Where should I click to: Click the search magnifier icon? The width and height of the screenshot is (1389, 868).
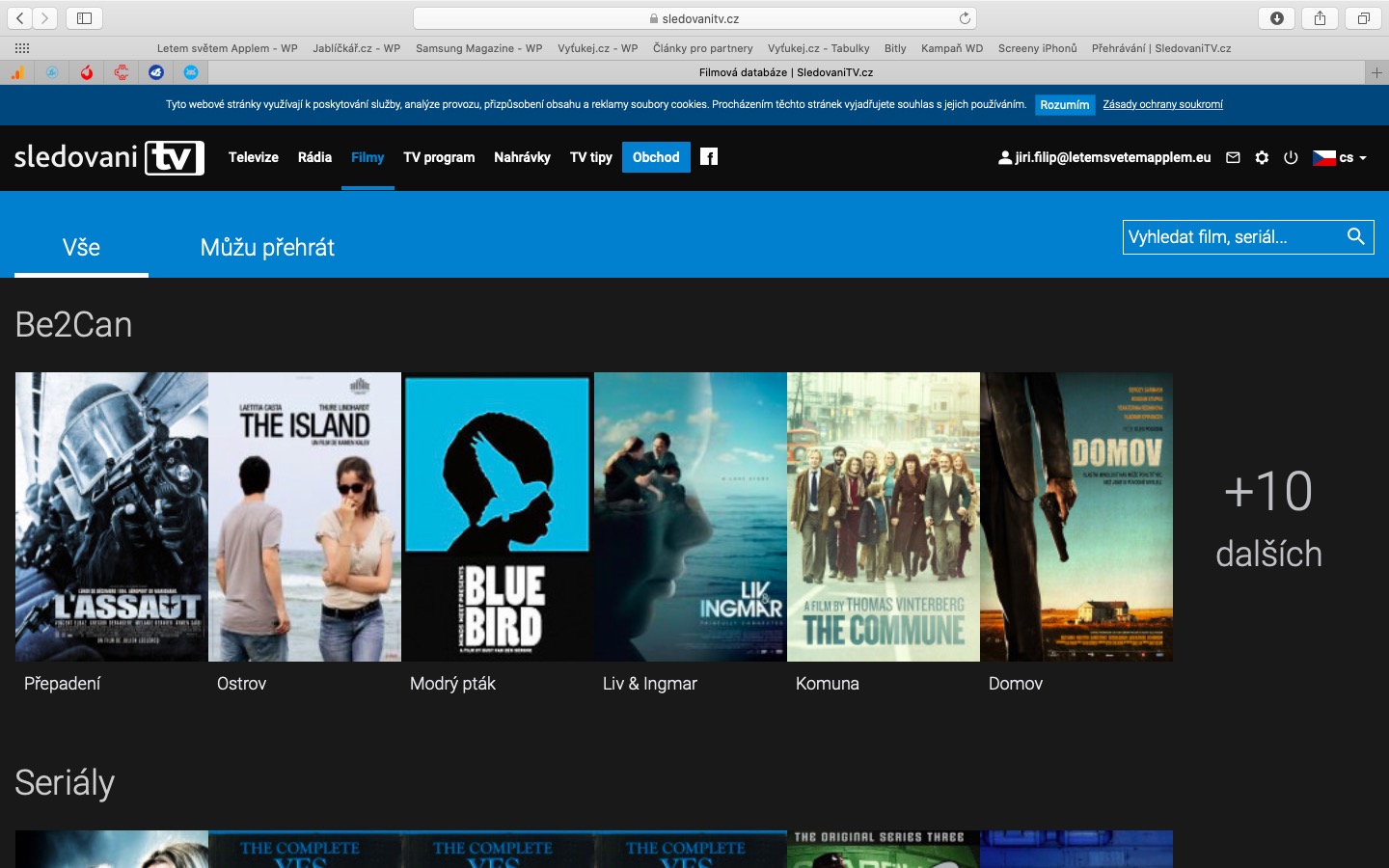1355,236
